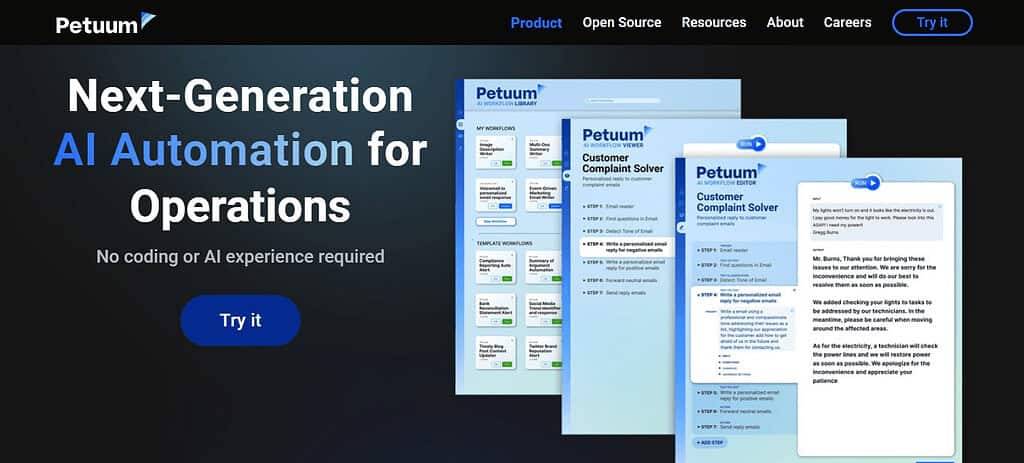Viewport: 1024px width, 463px height.
Task: Expand Step 7 Send reply emails in Editor
Action: 729,426
